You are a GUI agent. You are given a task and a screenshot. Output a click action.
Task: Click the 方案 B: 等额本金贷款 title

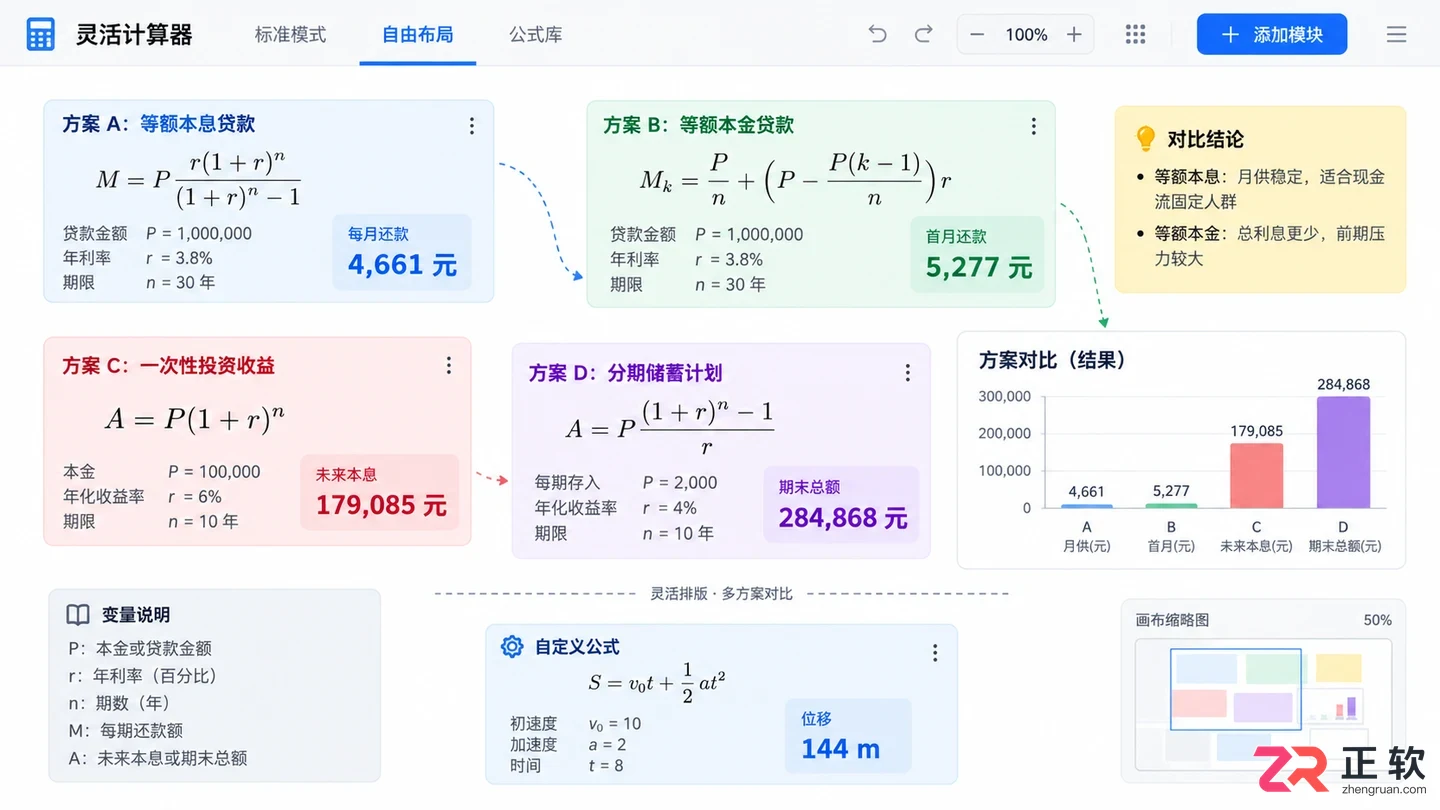click(698, 125)
